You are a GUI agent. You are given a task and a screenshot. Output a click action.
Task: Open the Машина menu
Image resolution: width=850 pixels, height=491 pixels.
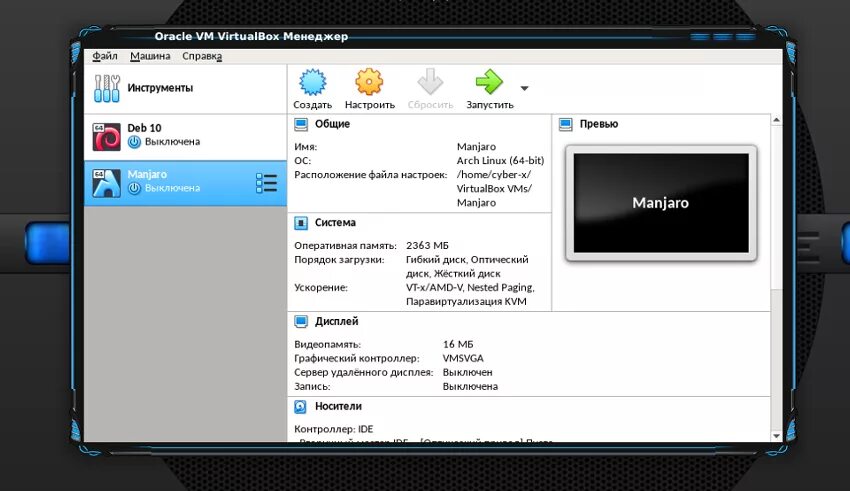point(150,56)
